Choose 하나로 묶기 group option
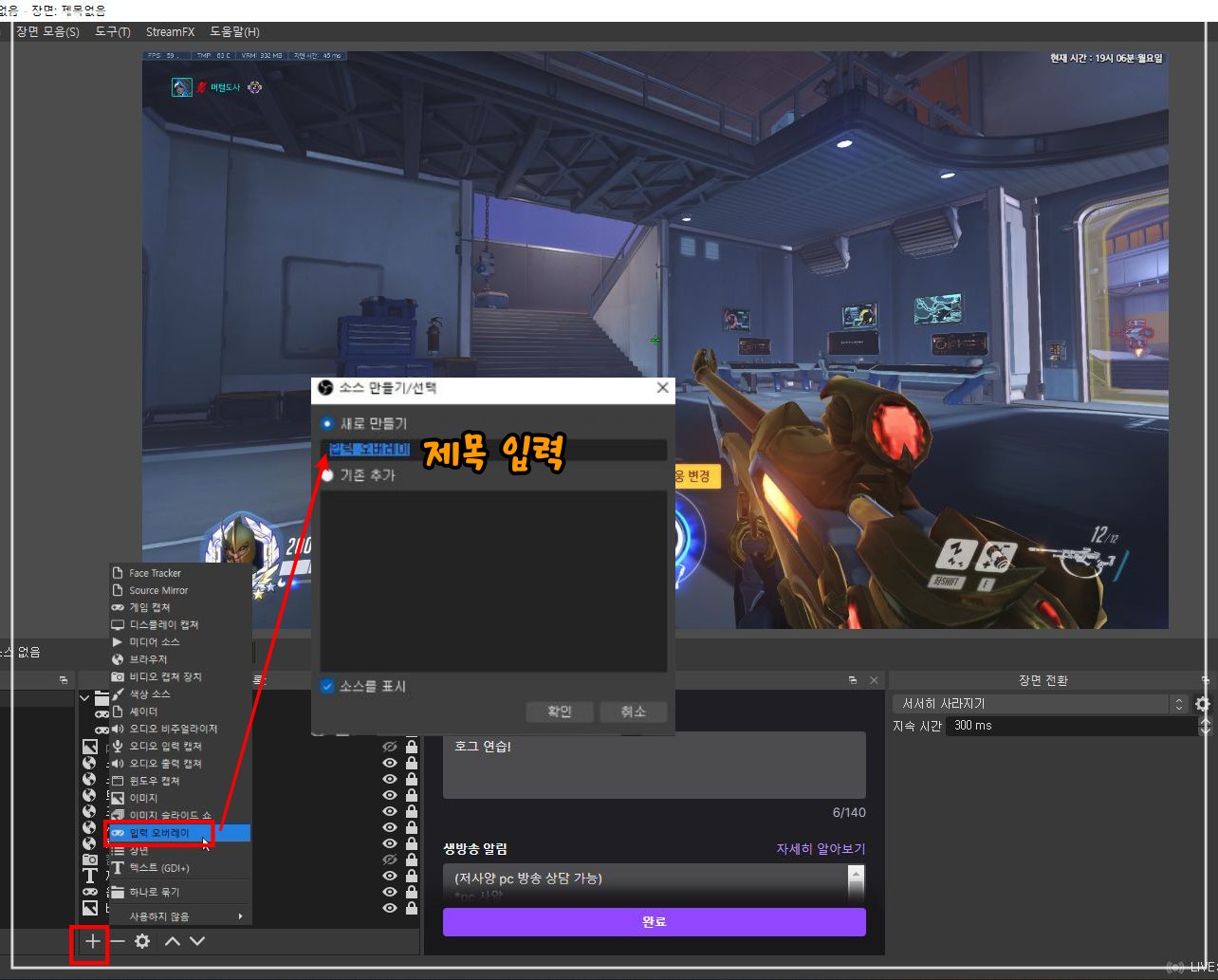The image size is (1218, 980). (x=180, y=892)
